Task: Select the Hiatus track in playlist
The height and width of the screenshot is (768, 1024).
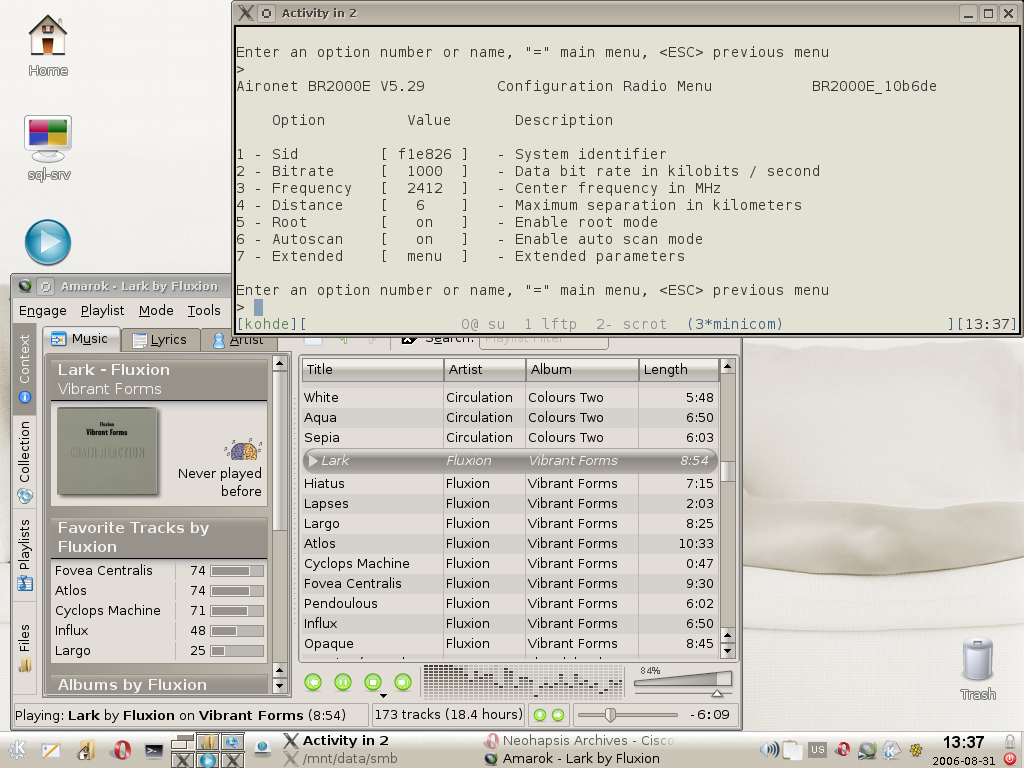Action: click(509, 483)
